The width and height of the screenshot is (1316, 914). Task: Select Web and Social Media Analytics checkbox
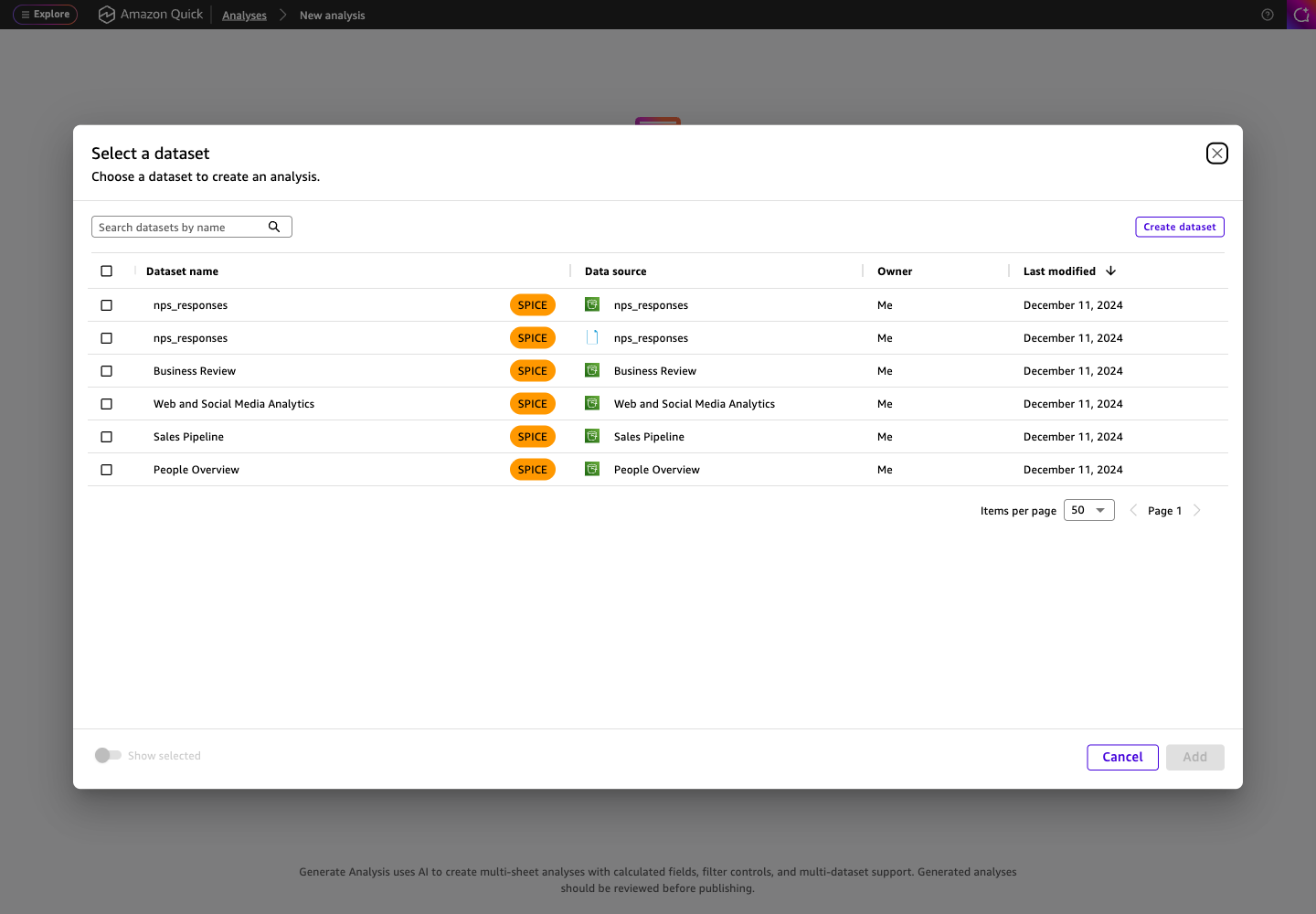coord(107,404)
